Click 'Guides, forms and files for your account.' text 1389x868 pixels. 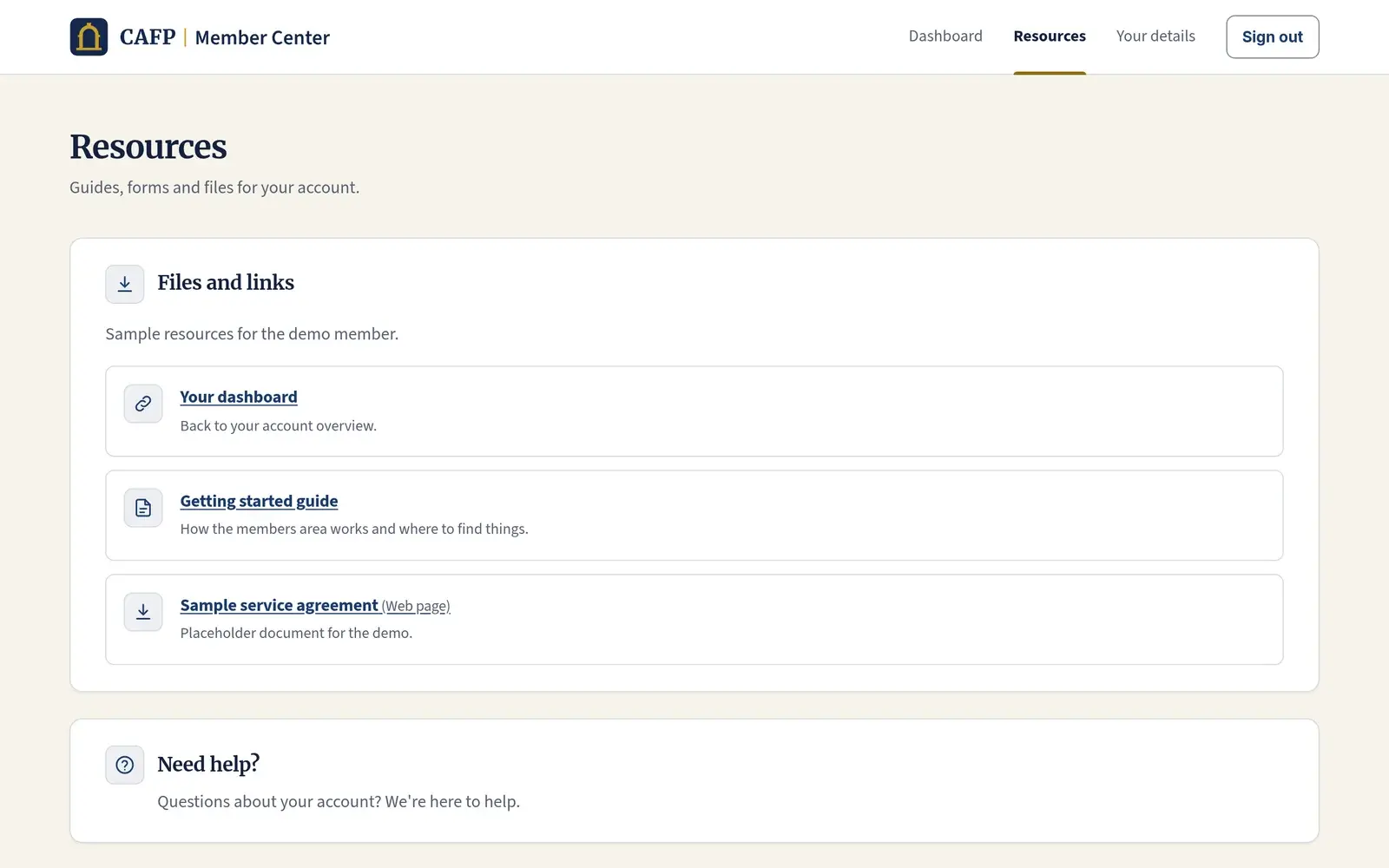pyautogui.click(x=214, y=187)
